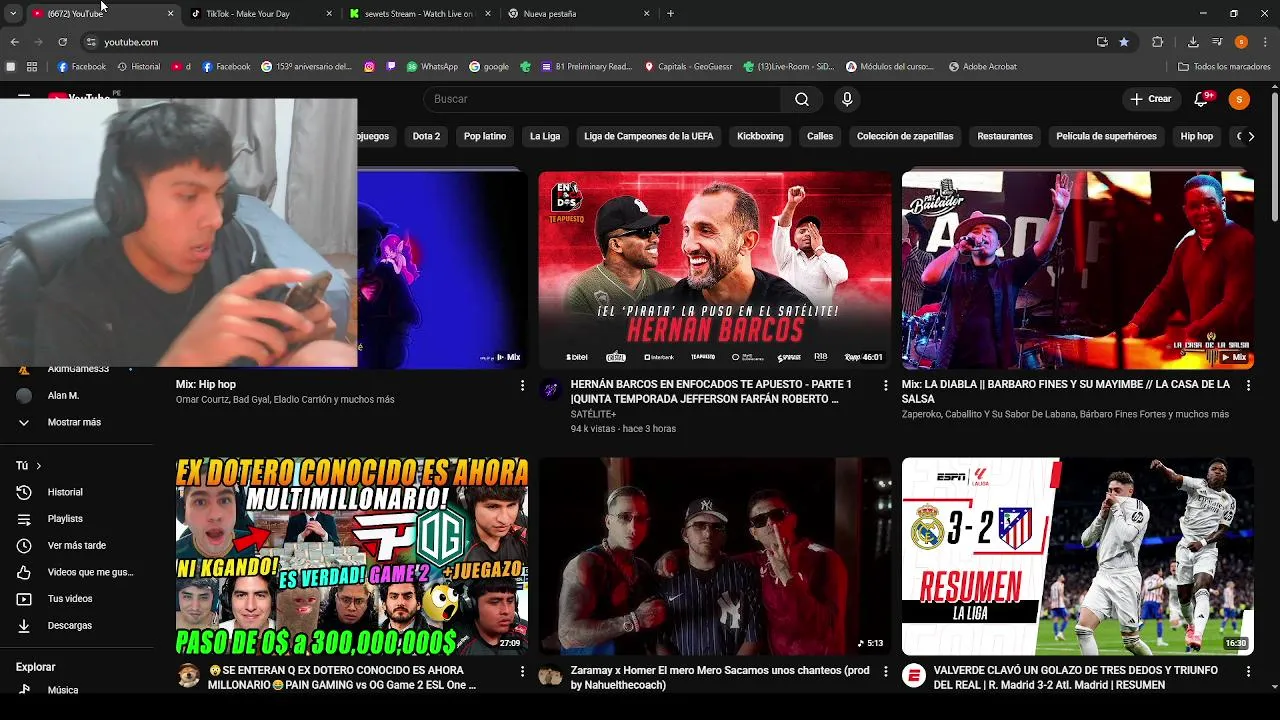The image size is (1280, 720).
Task: Open the YouTube account avatar menu
Action: [1239, 99]
